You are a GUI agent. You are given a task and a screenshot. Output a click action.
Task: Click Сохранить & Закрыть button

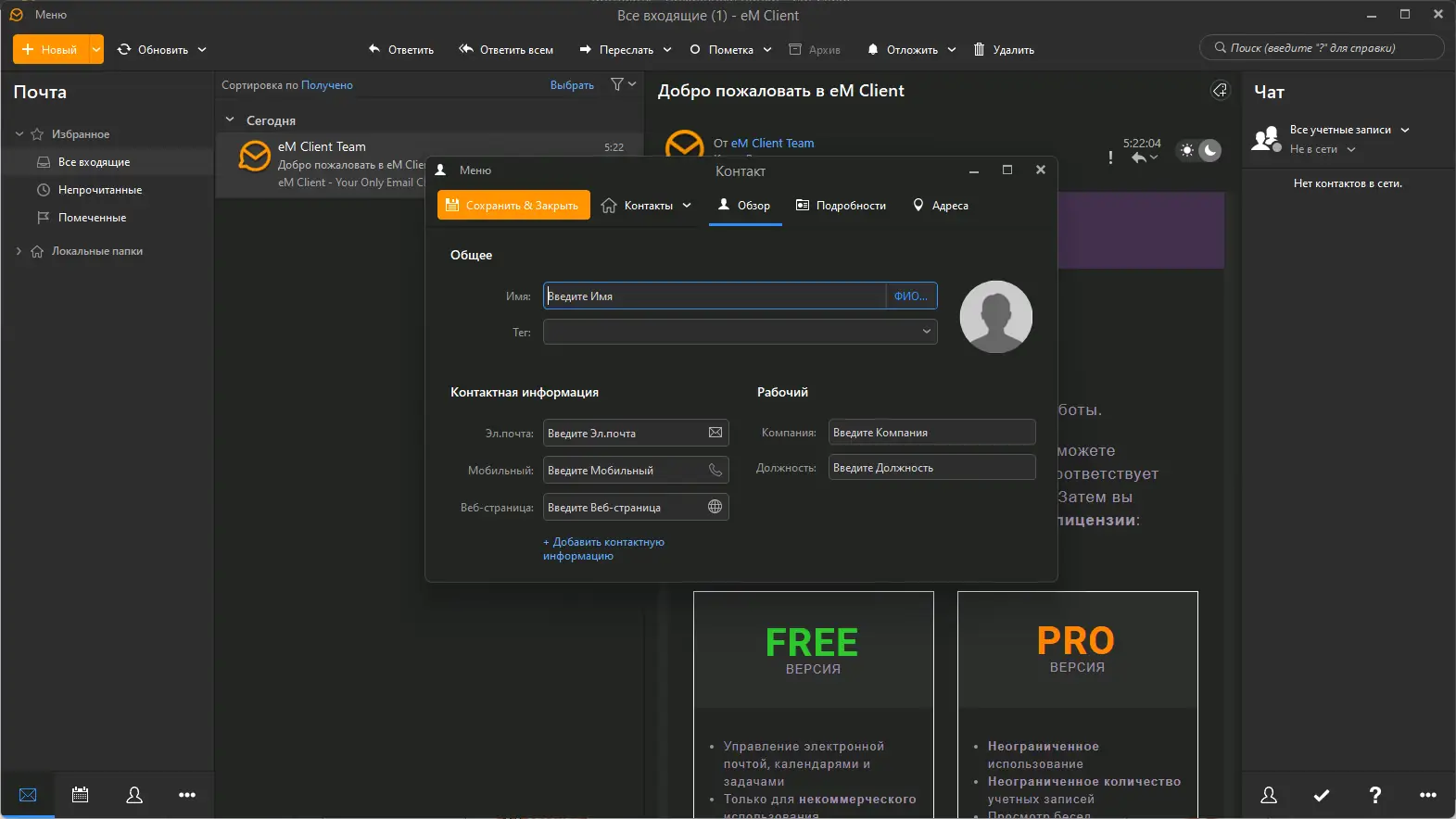(x=513, y=206)
